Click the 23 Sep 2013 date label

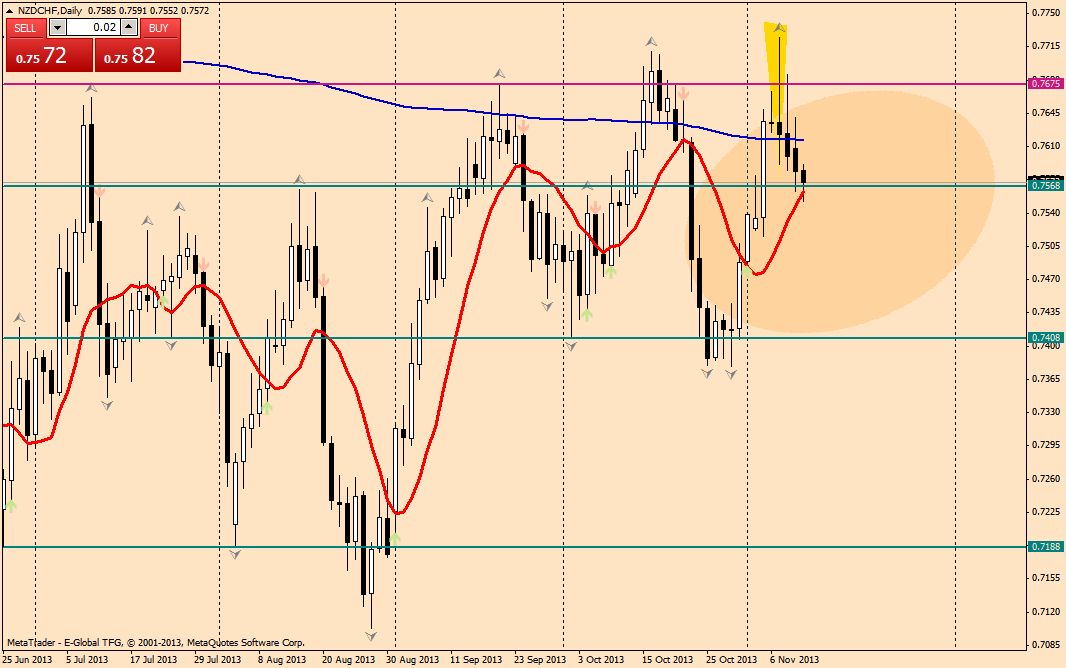click(x=540, y=659)
